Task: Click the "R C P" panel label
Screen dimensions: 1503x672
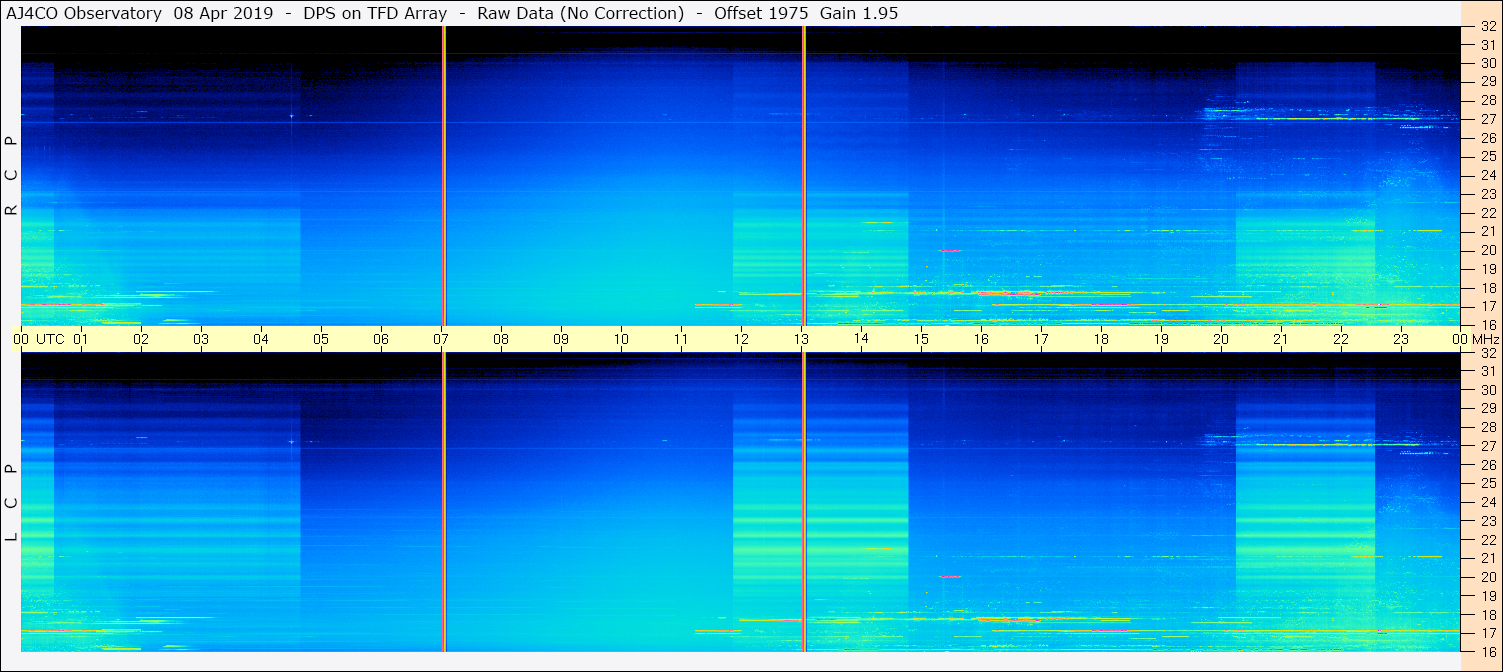Action: point(11,176)
